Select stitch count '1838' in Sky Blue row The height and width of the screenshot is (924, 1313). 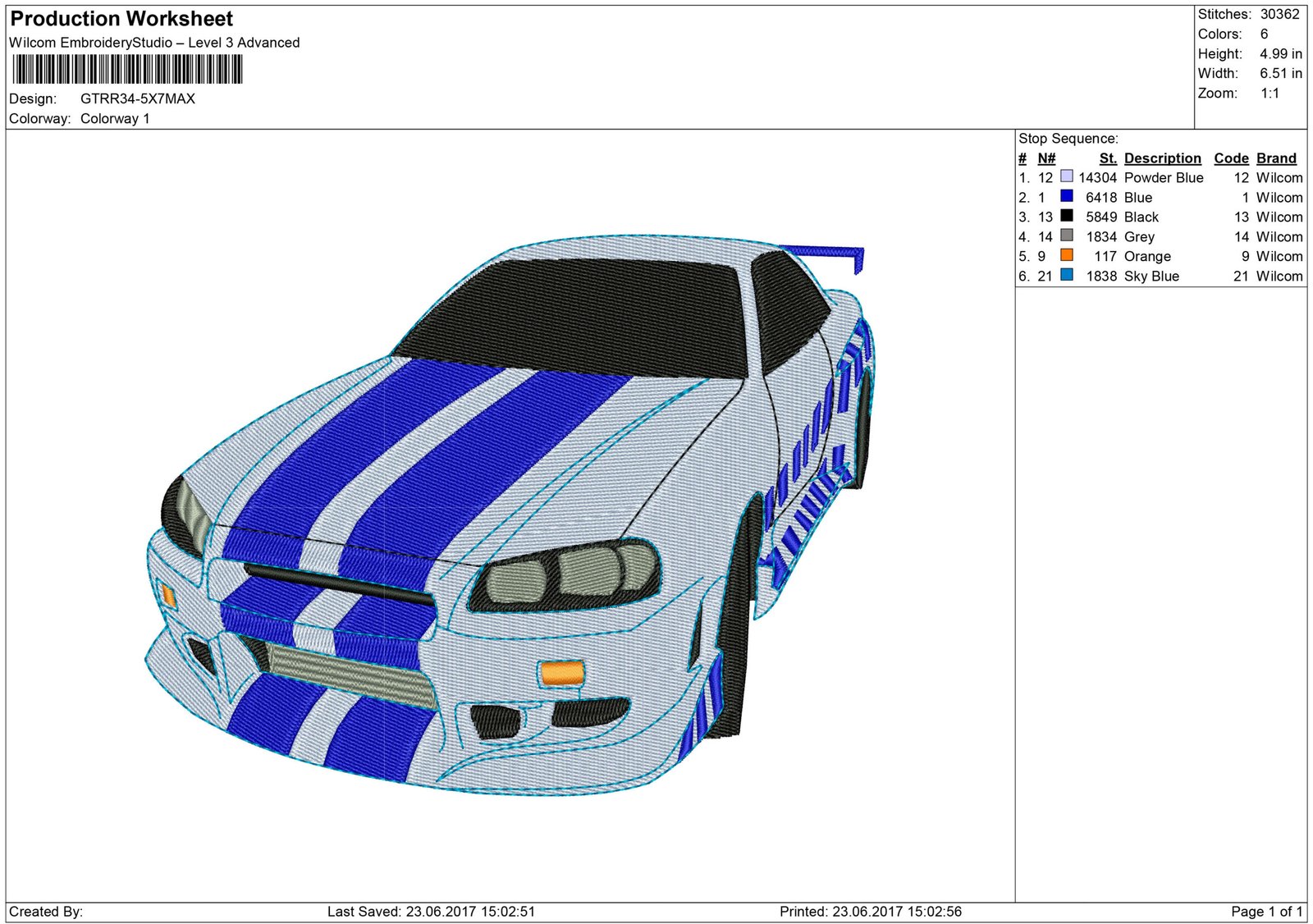(x=1101, y=276)
